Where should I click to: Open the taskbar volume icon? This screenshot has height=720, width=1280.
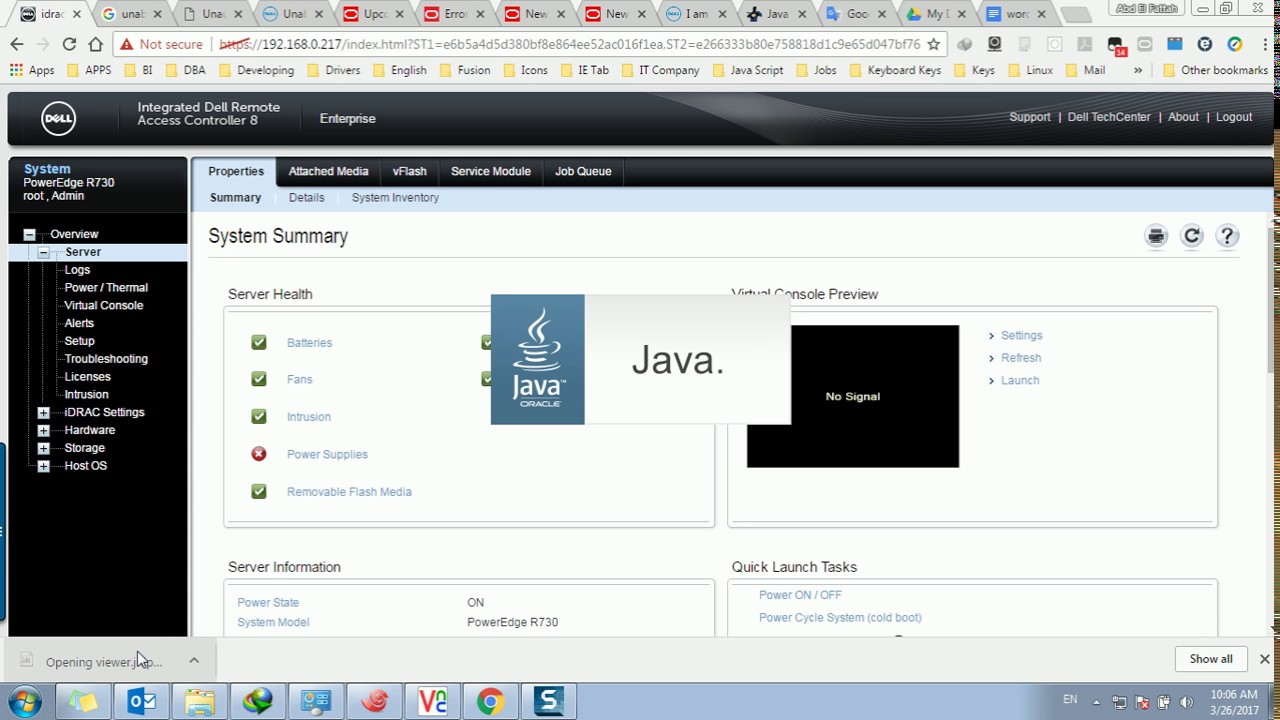click(1187, 702)
